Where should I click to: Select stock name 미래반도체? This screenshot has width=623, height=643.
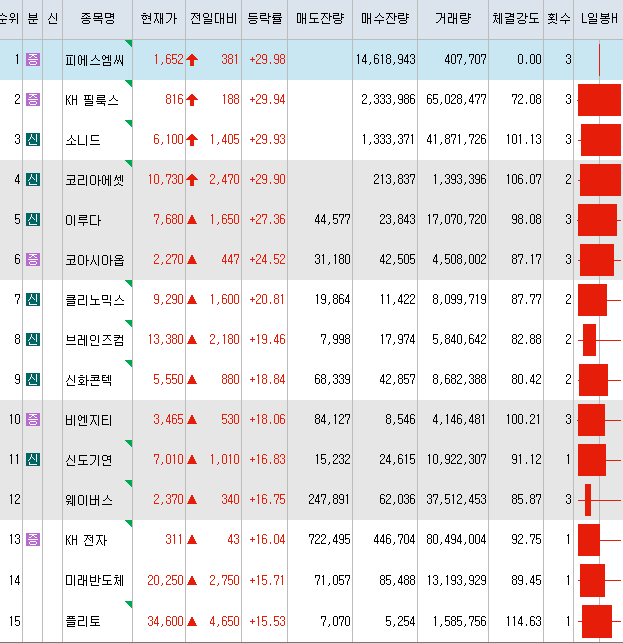pos(94,580)
